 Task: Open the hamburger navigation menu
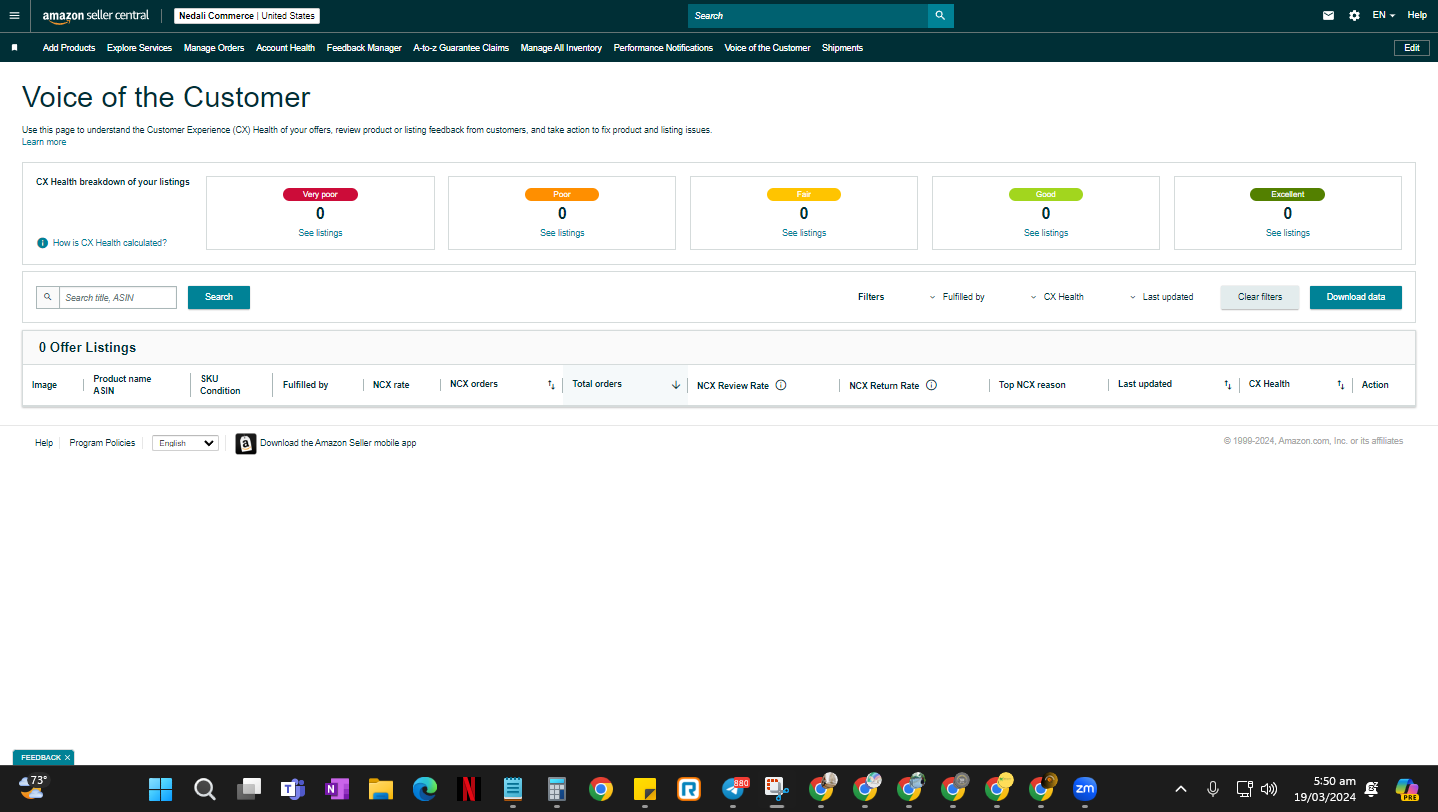14,16
